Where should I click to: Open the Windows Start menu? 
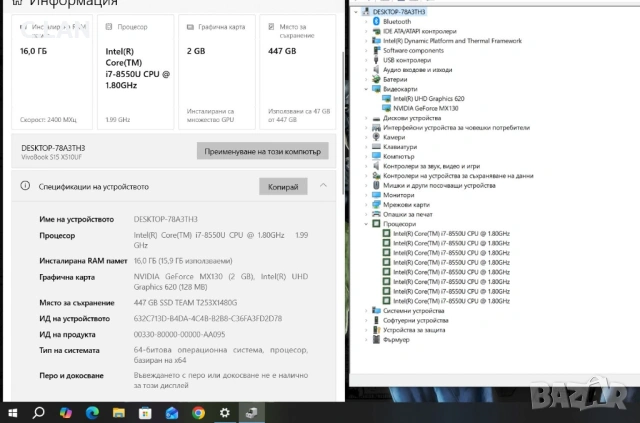tap(13, 413)
